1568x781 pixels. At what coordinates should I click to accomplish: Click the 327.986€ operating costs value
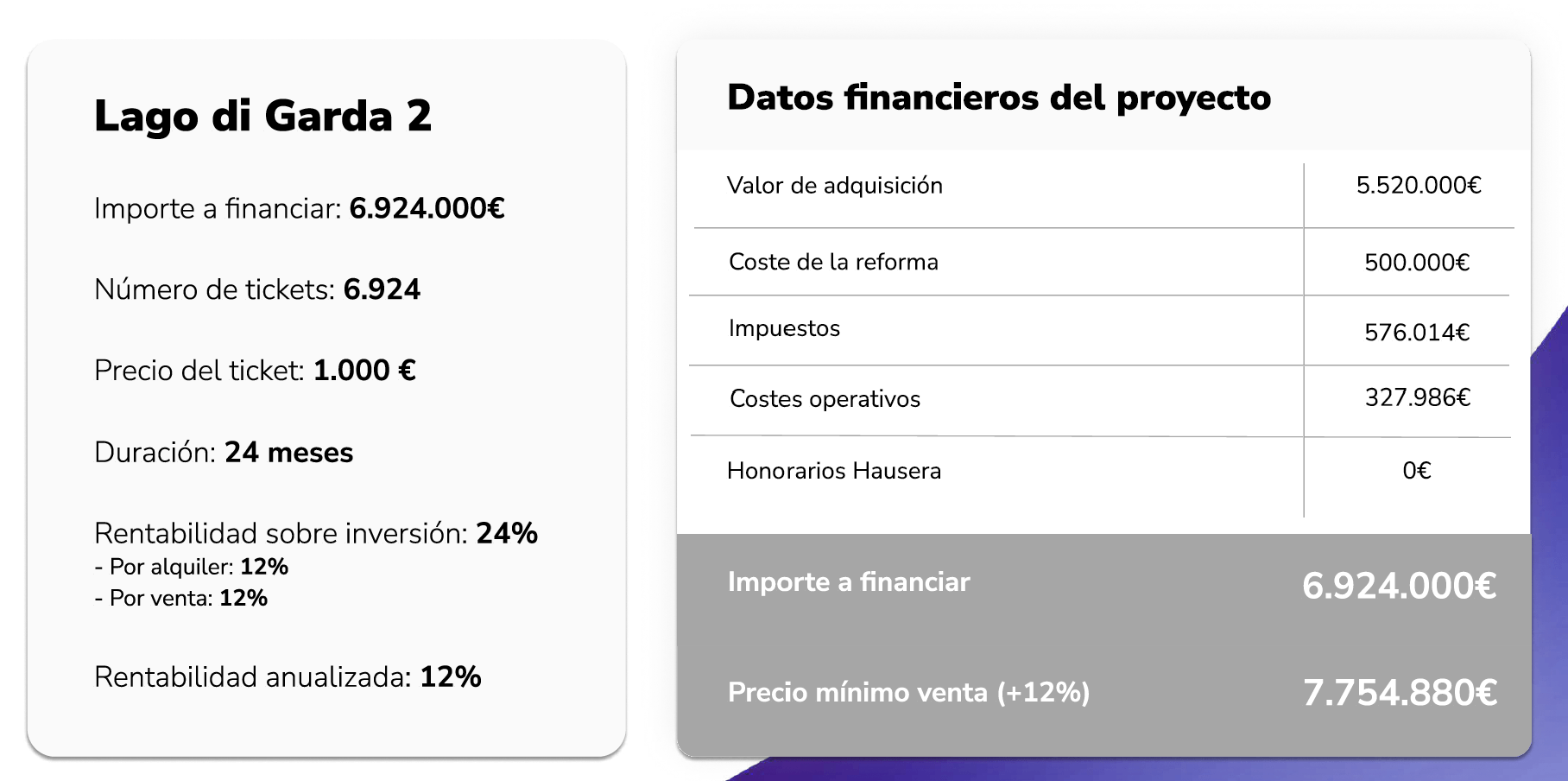point(1418,397)
